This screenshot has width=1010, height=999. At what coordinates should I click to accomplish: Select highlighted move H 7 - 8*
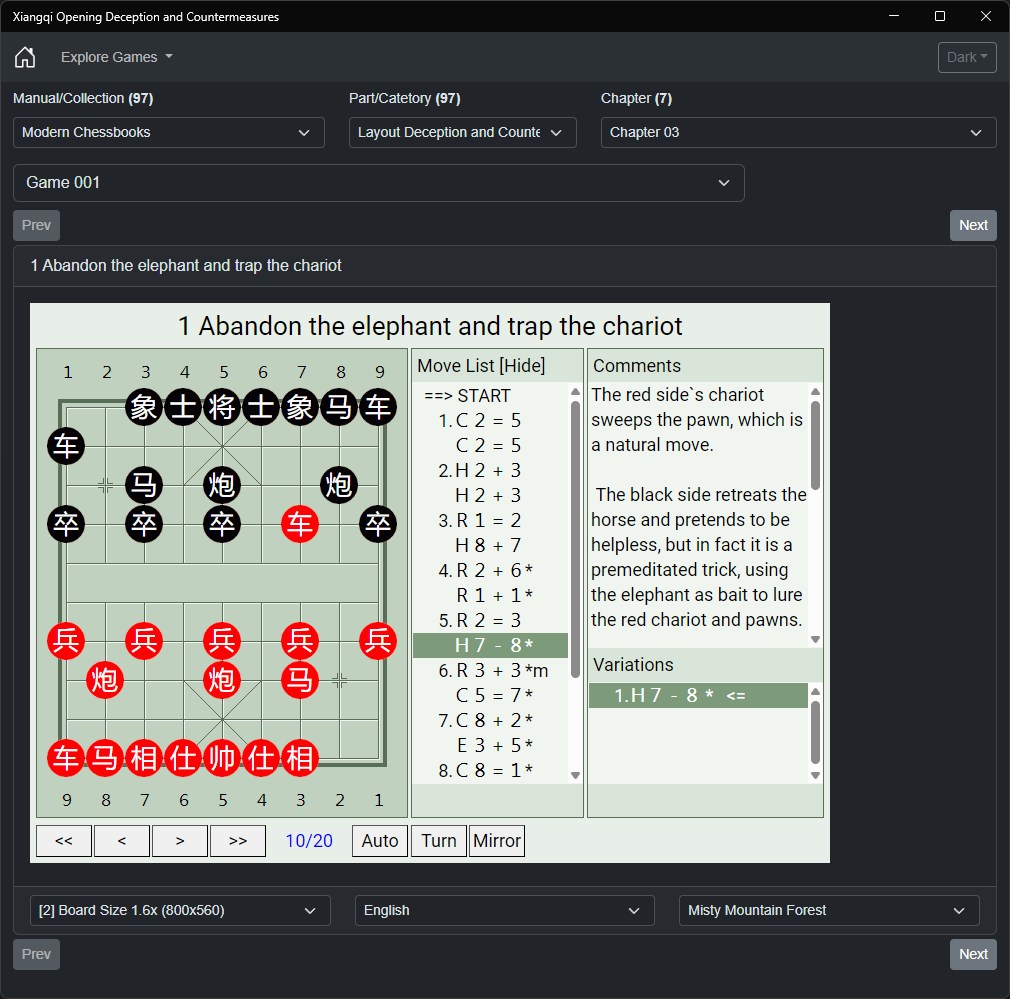pyautogui.click(x=490, y=645)
